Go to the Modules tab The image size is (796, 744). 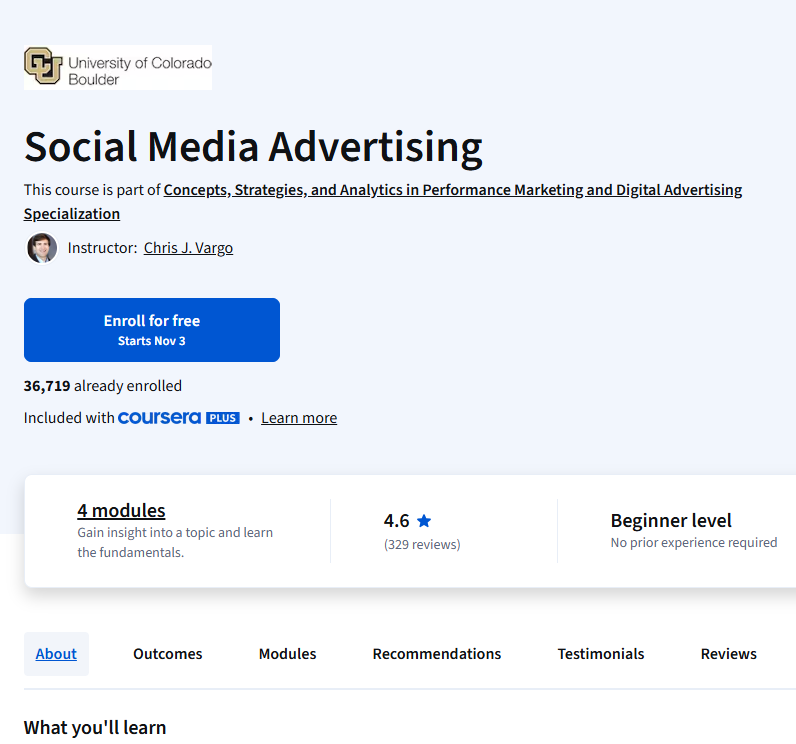(287, 654)
